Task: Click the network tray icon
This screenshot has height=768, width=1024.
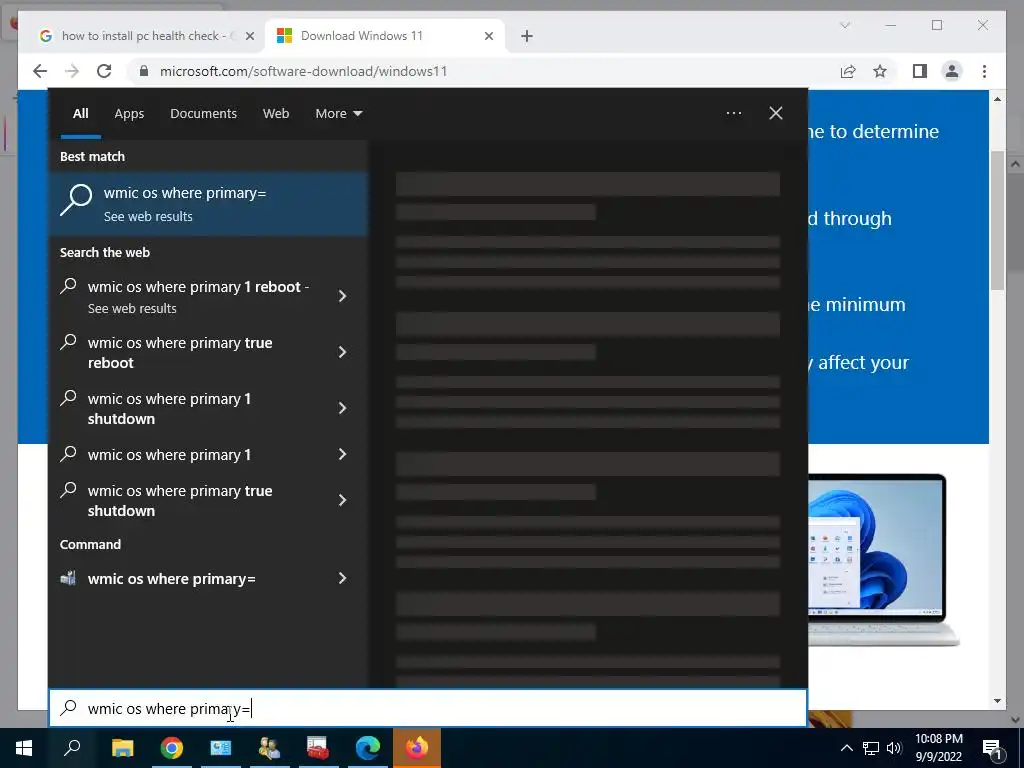Action: (x=871, y=748)
